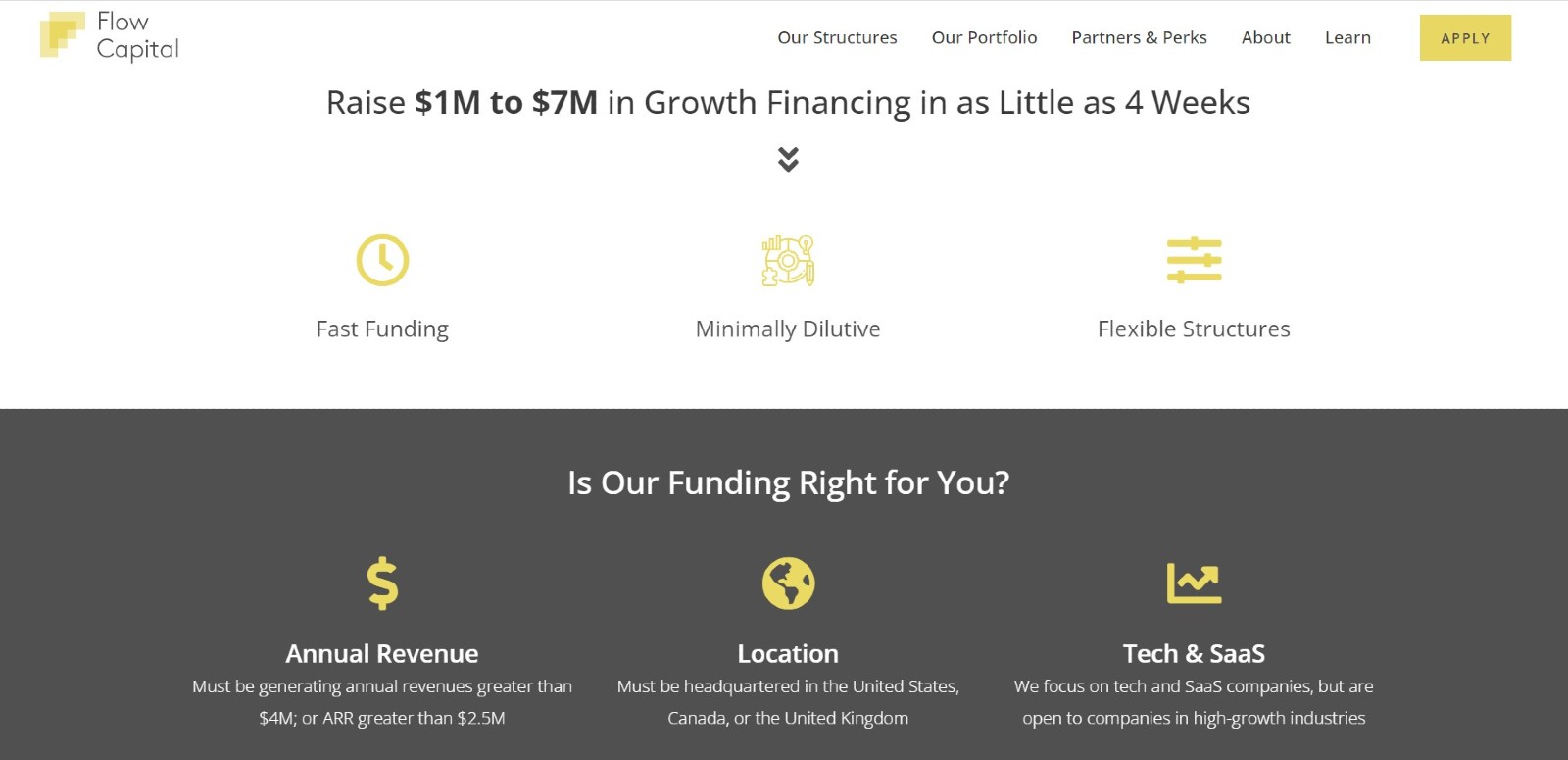Image resolution: width=1568 pixels, height=760 pixels.
Task: Click the Flexible Structures sliders icon
Action: [1194, 260]
